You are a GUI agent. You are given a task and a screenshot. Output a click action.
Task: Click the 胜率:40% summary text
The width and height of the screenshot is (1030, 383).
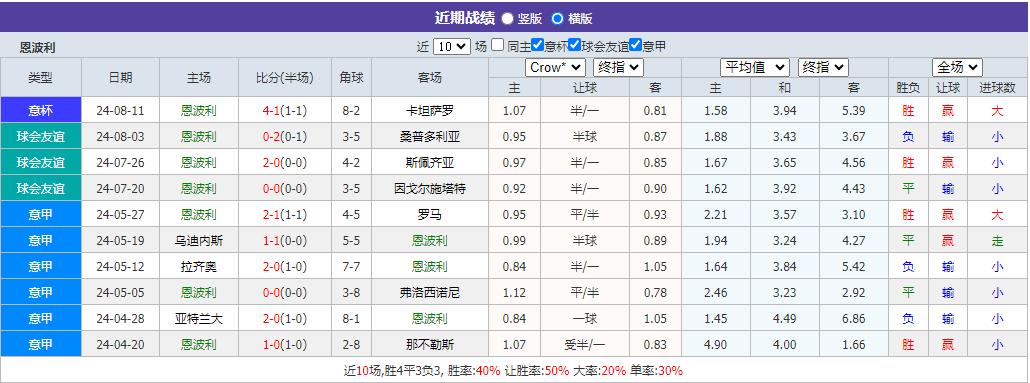[474, 370]
